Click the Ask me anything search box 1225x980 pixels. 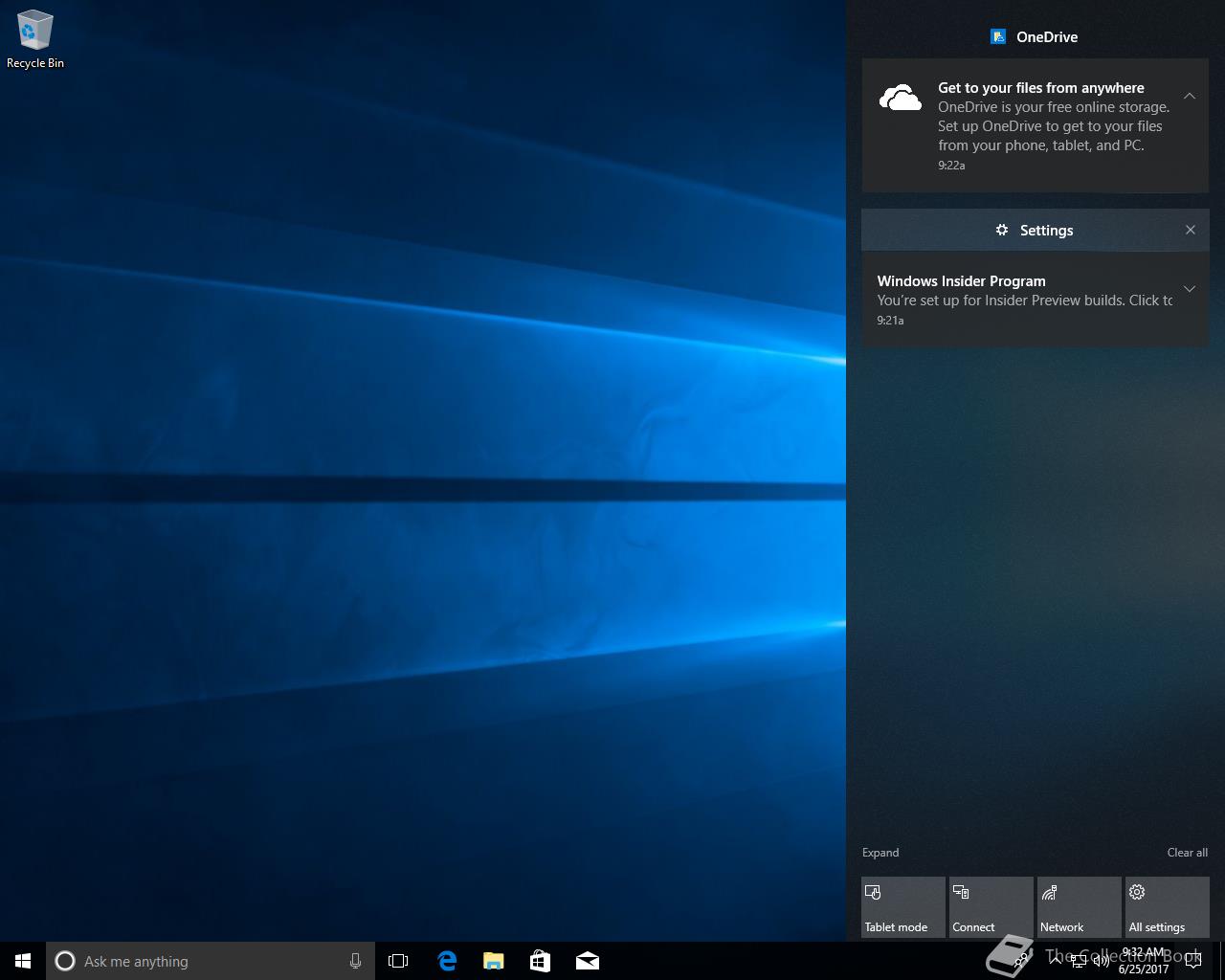coord(210,961)
